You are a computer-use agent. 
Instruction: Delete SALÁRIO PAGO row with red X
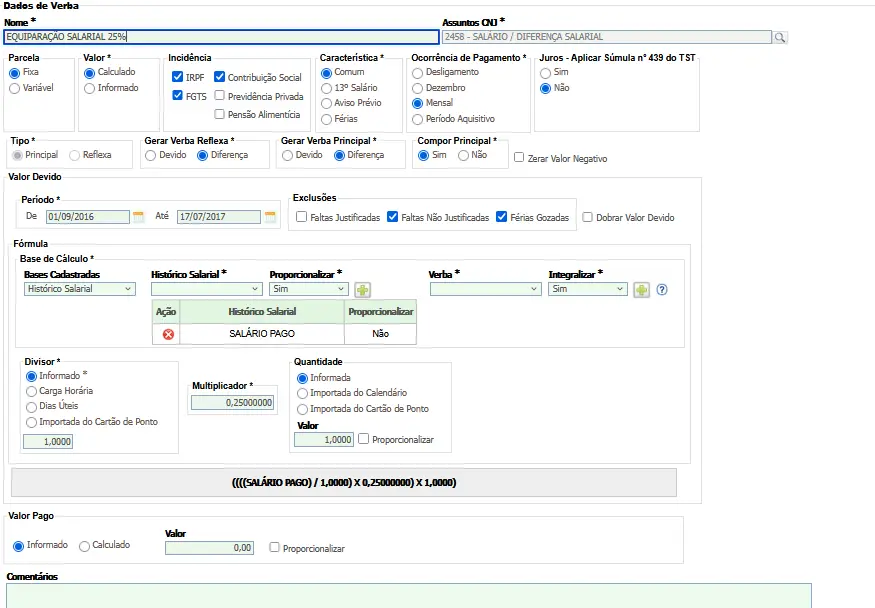tap(167, 334)
